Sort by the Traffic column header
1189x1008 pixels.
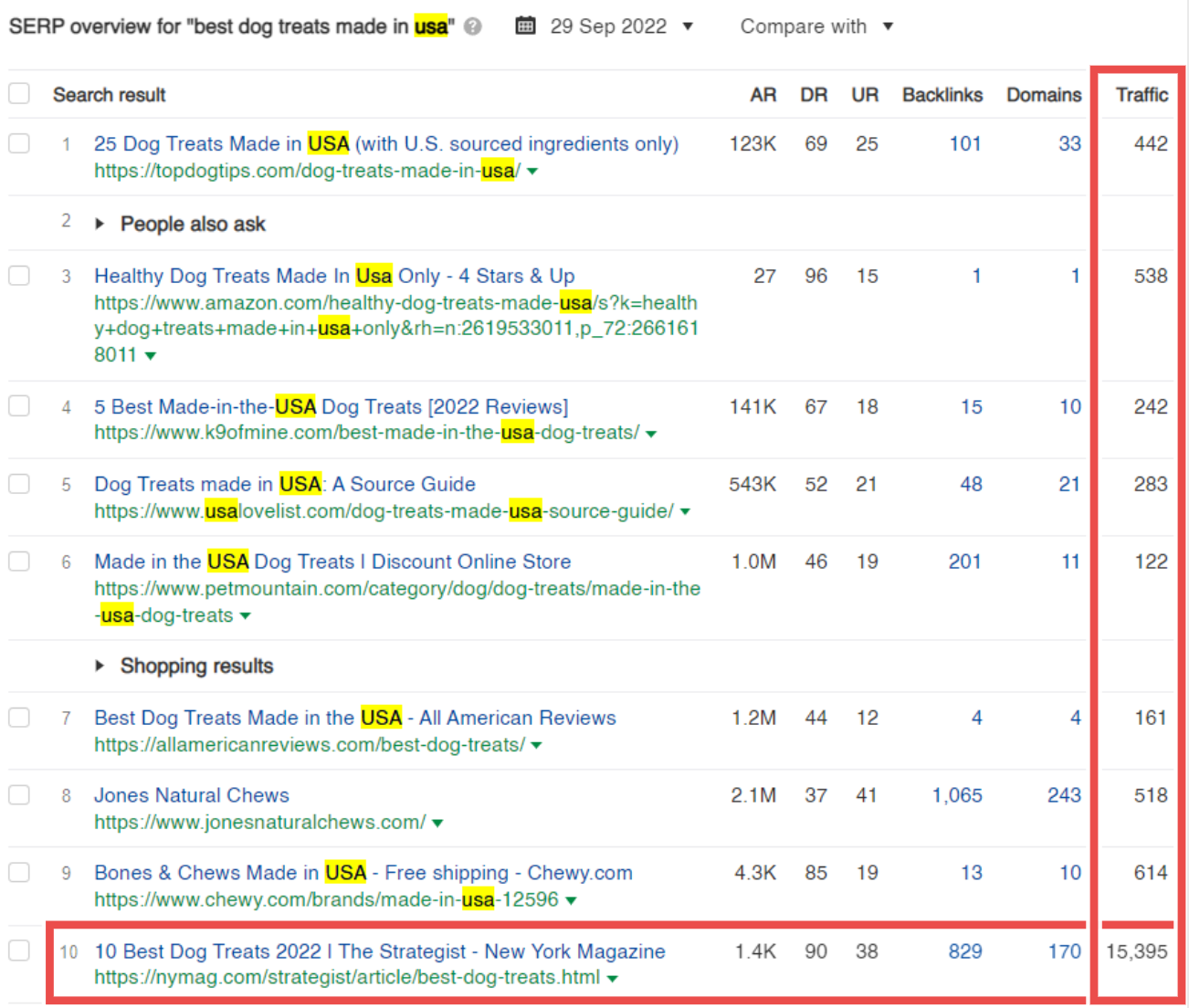(1142, 95)
